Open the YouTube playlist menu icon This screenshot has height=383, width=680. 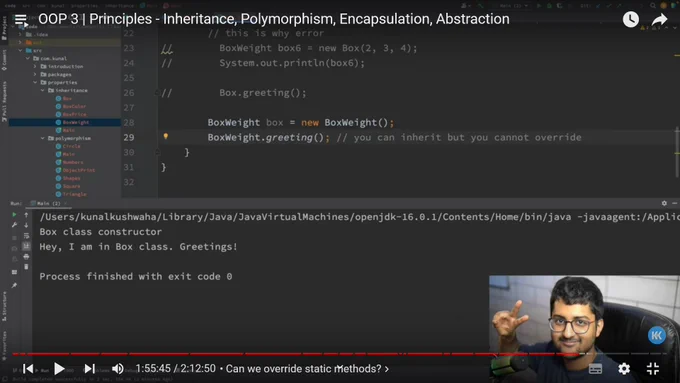coord(20,20)
